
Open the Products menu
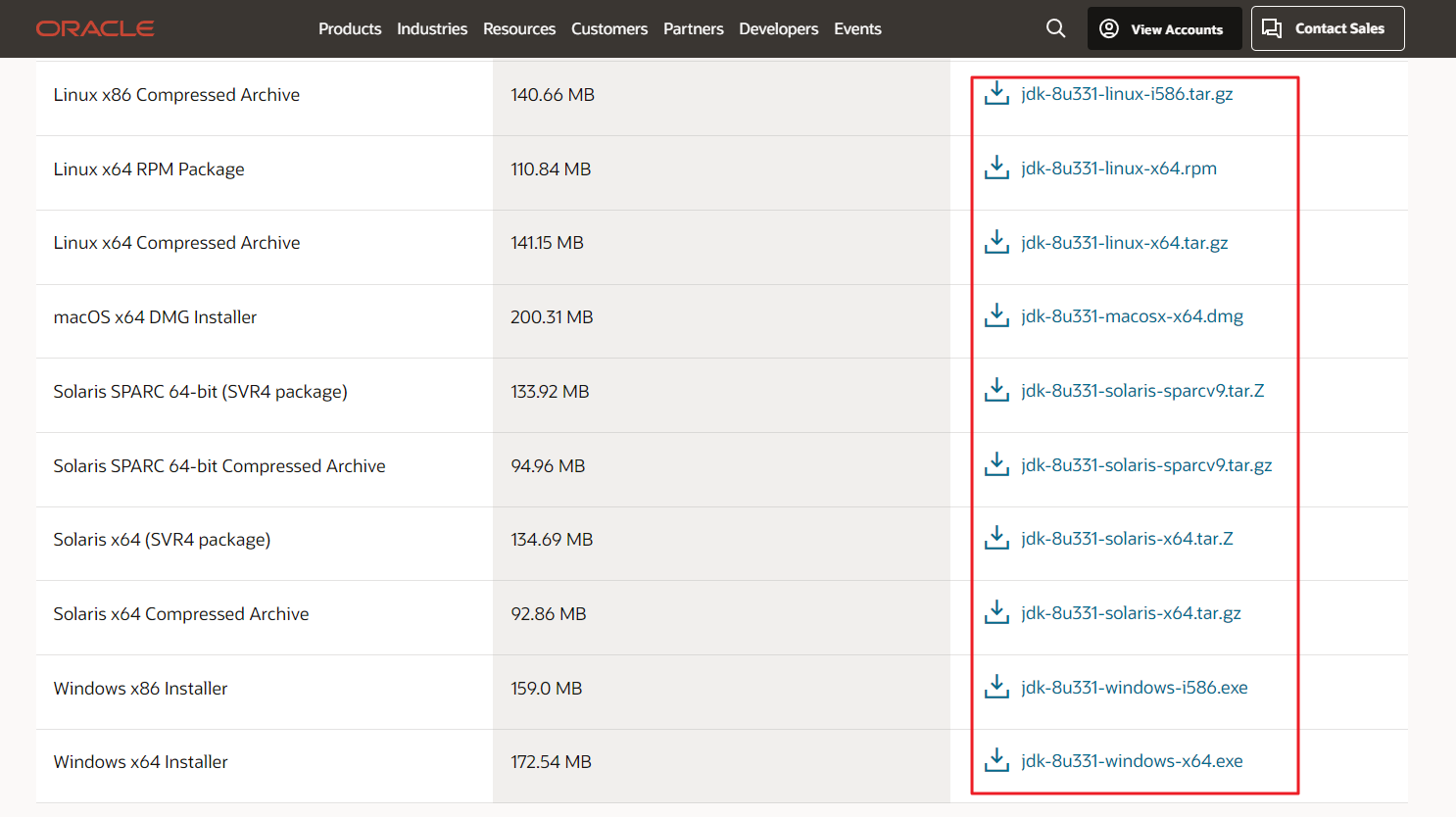[350, 29]
